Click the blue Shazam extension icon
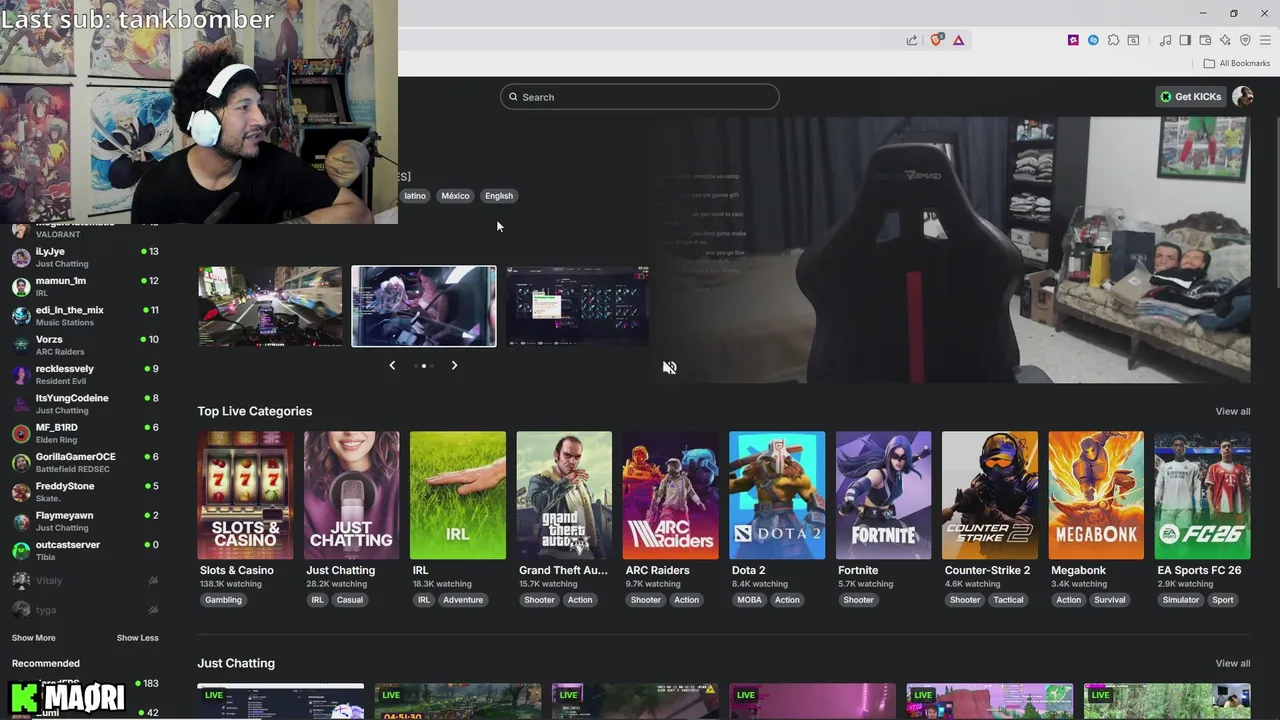Screen dimensions: 1280x720 (x=1093, y=40)
